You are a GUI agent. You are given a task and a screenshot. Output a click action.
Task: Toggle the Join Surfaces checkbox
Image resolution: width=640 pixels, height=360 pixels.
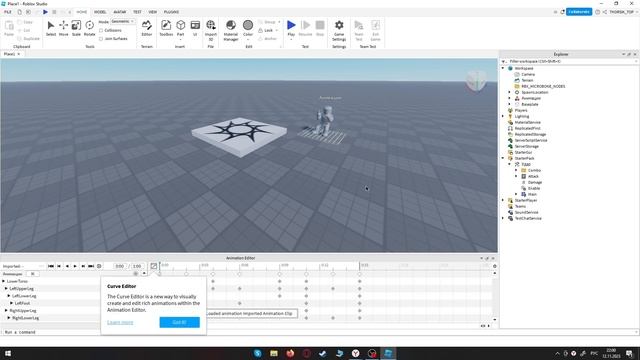tap(101, 39)
